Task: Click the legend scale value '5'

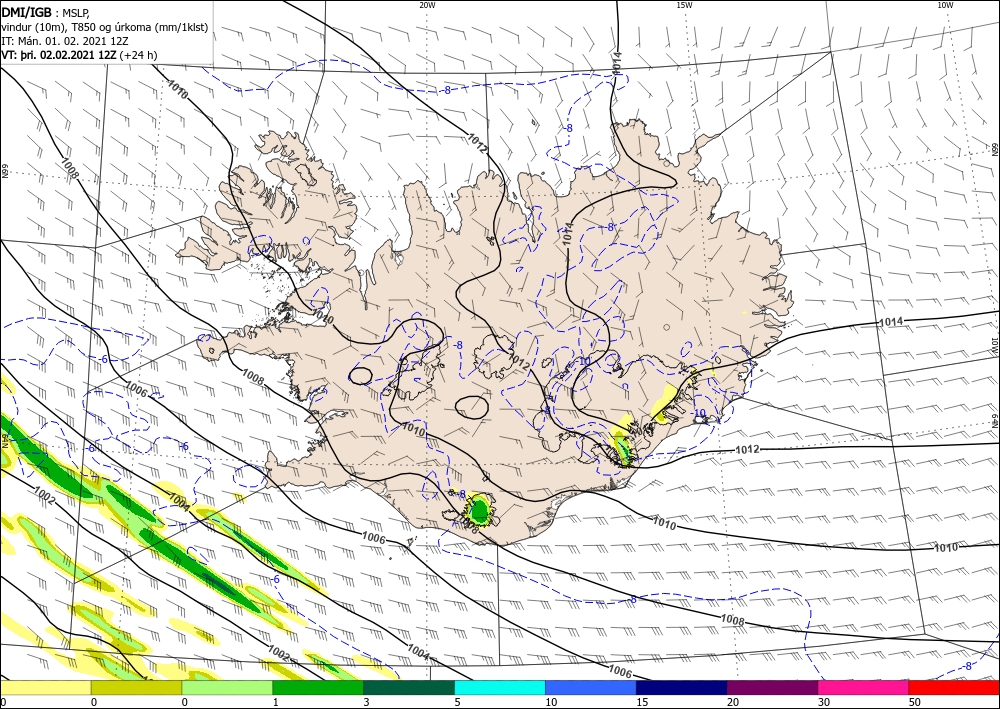Action: (x=457, y=702)
